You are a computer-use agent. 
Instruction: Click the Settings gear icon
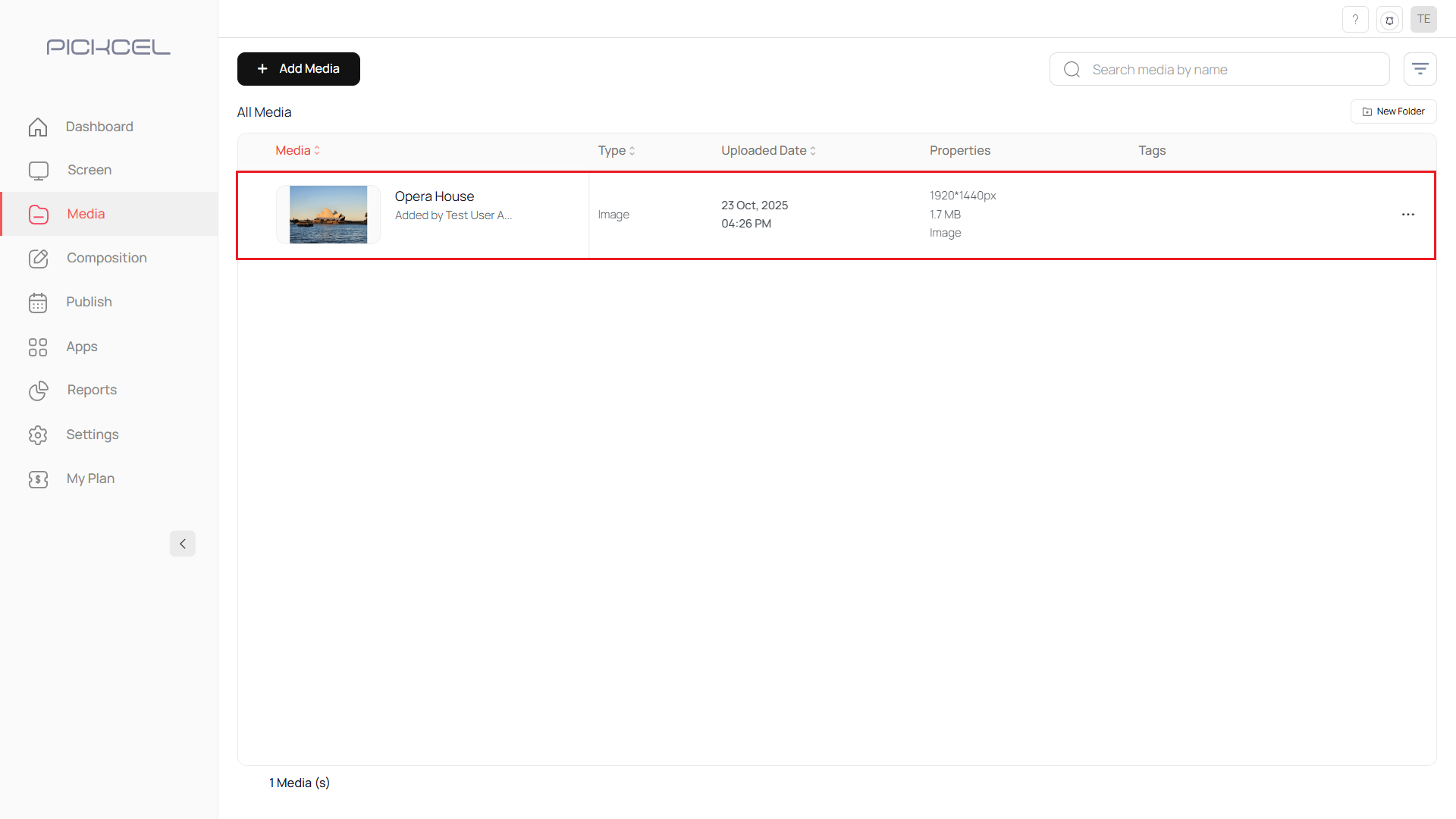[38, 435]
